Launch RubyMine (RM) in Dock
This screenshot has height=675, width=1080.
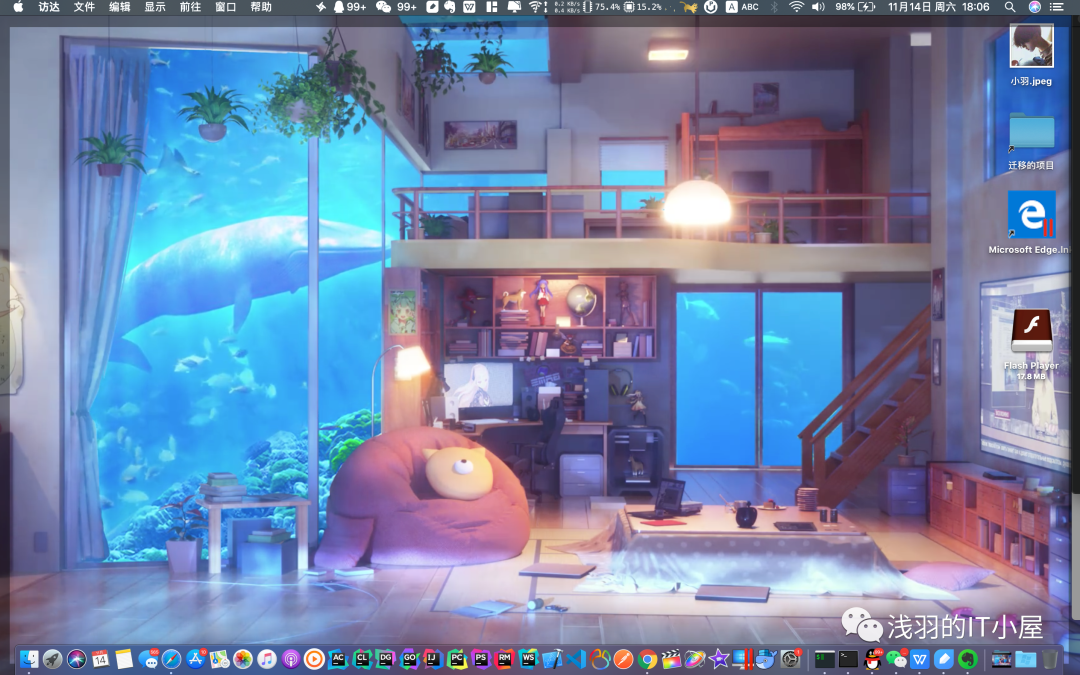pyautogui.click(x=505, y=659)
